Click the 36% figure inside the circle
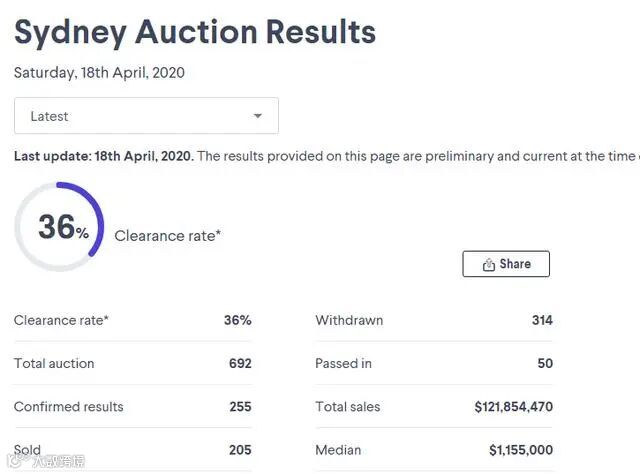640x474 pixels. click(63, 228)
